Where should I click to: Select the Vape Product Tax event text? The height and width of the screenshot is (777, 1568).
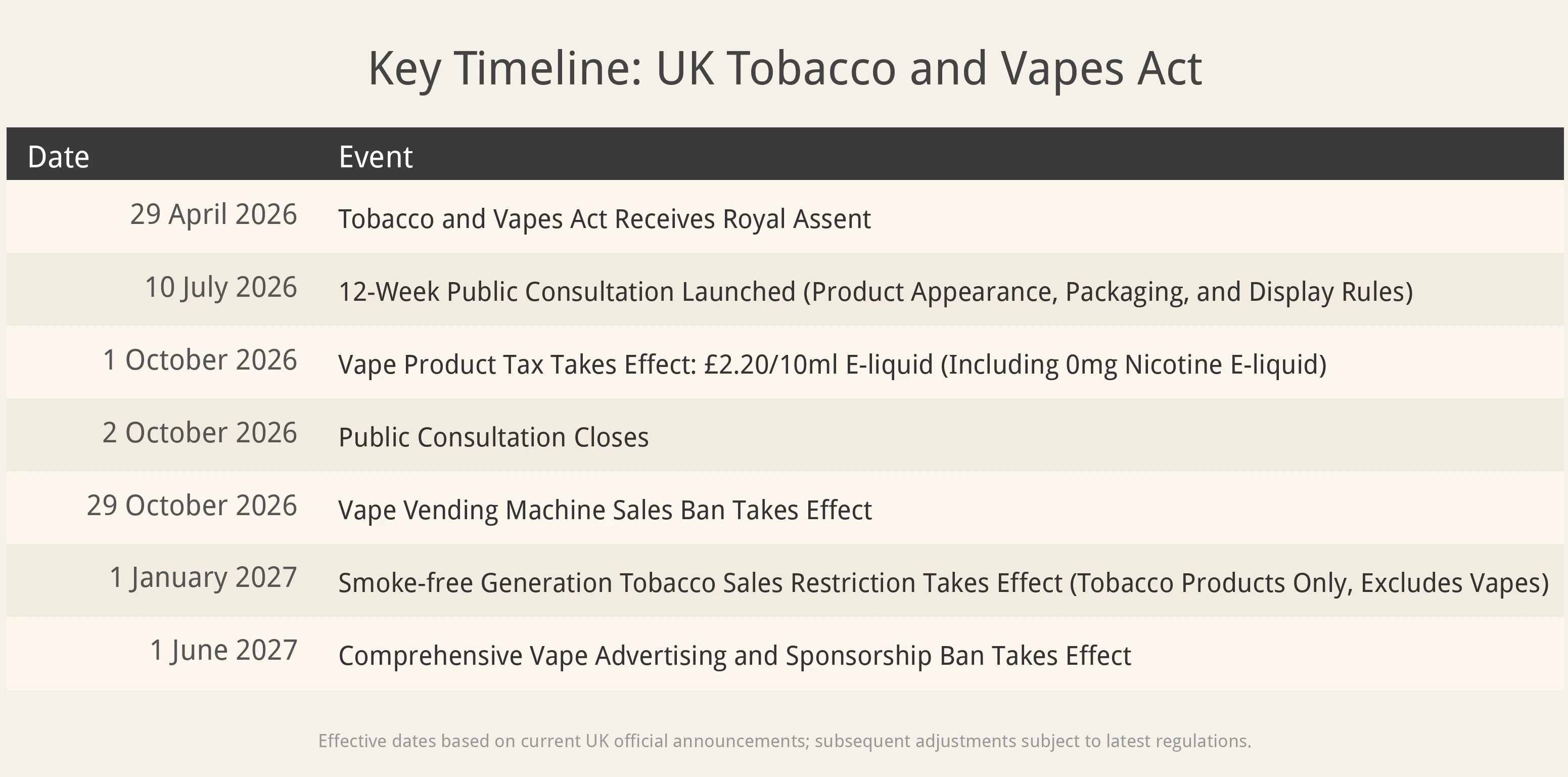pos(832,365)
